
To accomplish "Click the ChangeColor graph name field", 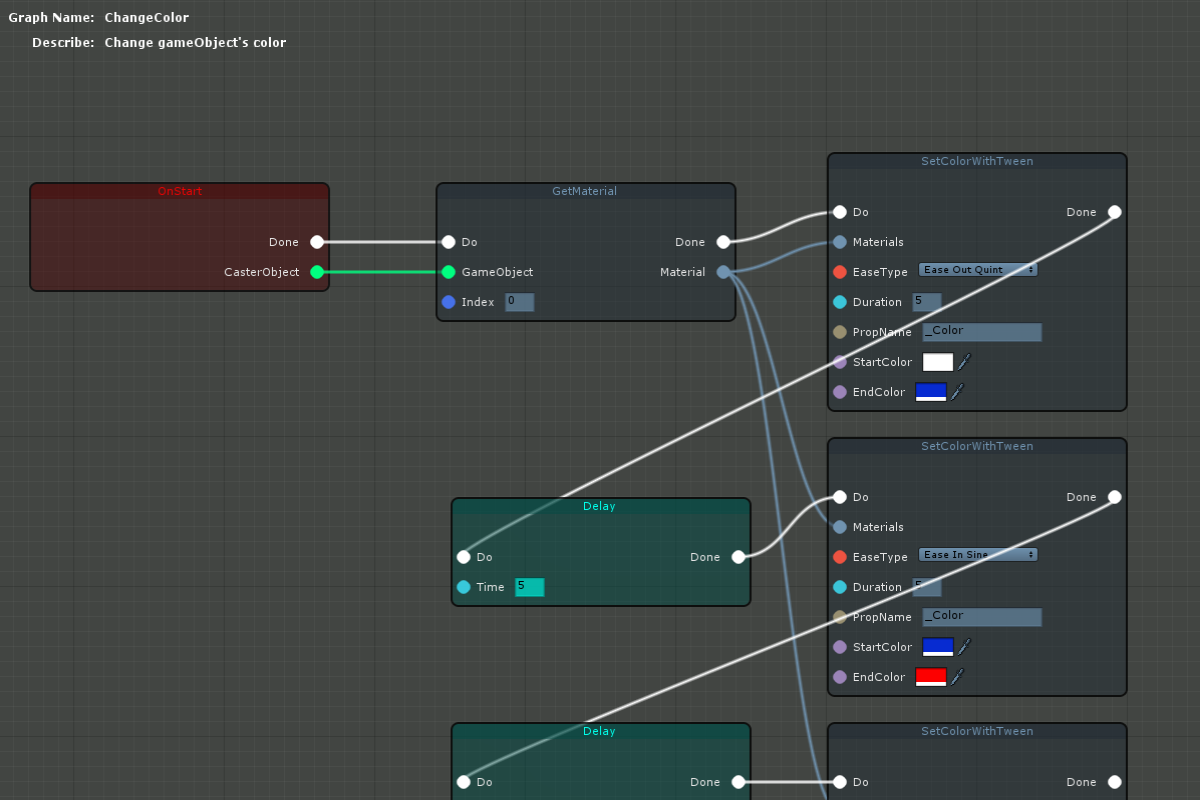I will [146, 18].
